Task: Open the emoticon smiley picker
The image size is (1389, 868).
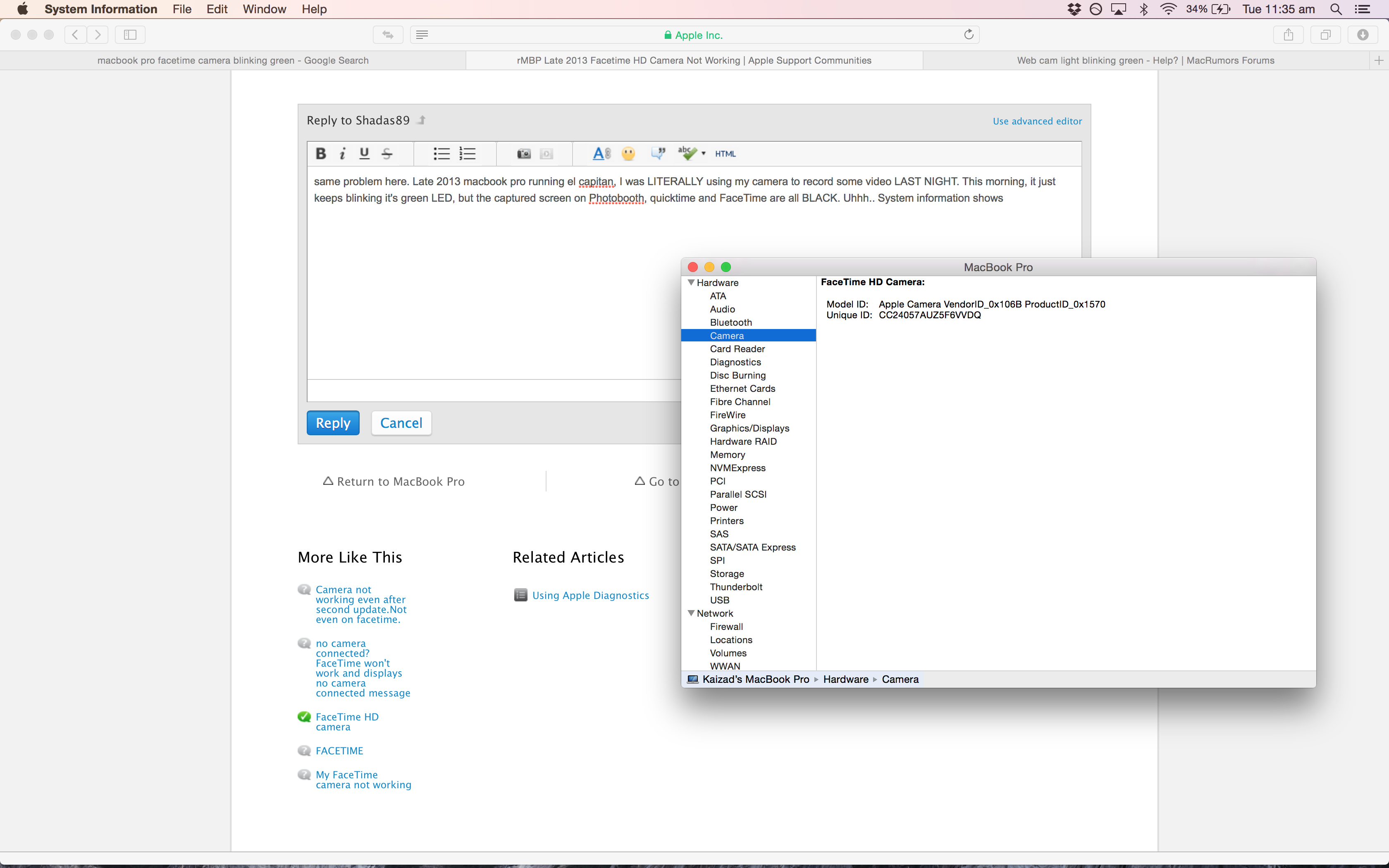Action: coord(628,153)
